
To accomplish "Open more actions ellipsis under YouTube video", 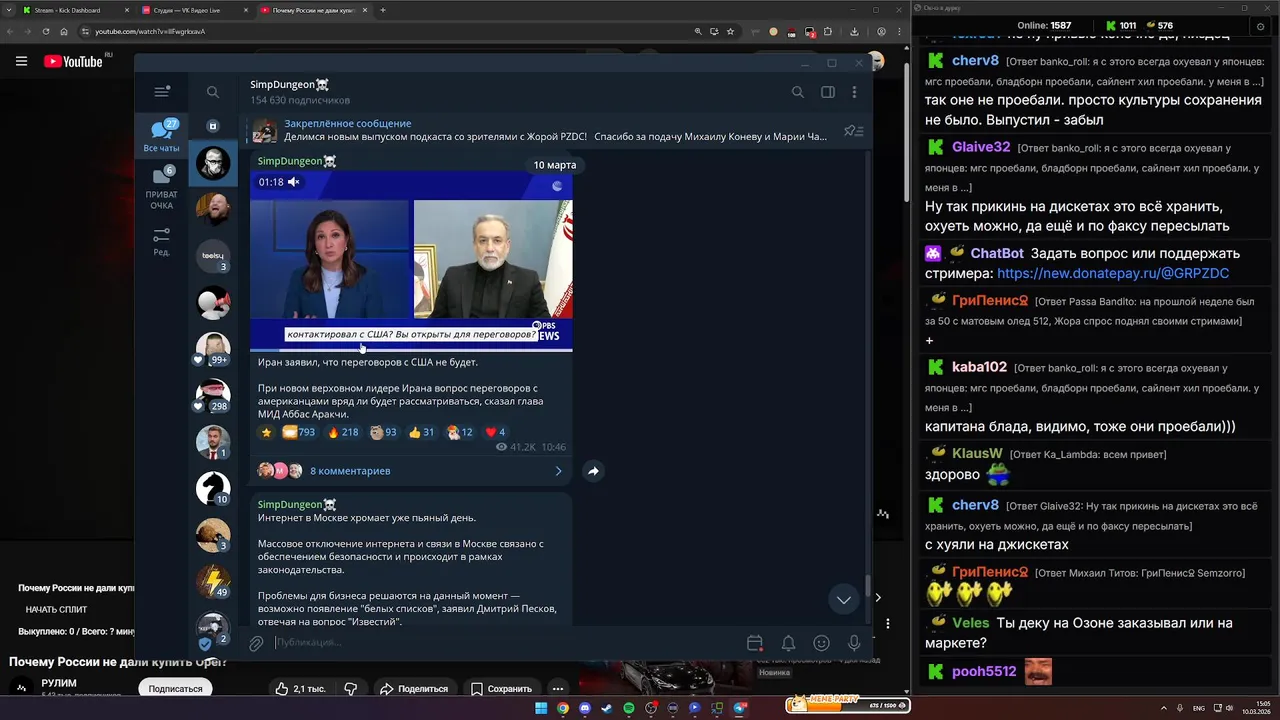I will pos(558,688).
